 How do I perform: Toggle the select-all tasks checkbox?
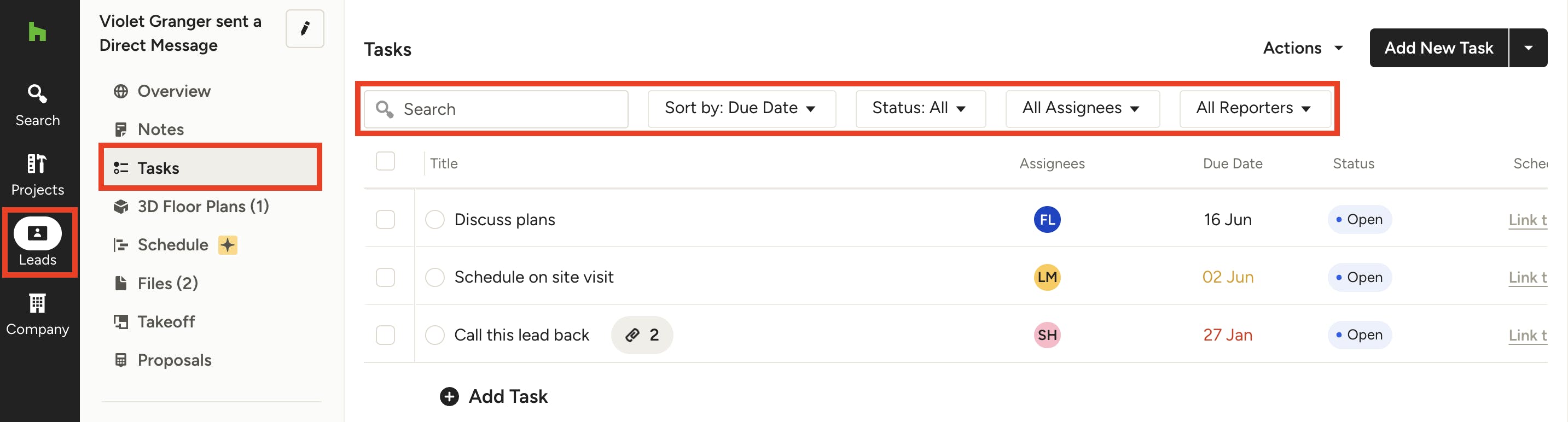click(385, 162)
